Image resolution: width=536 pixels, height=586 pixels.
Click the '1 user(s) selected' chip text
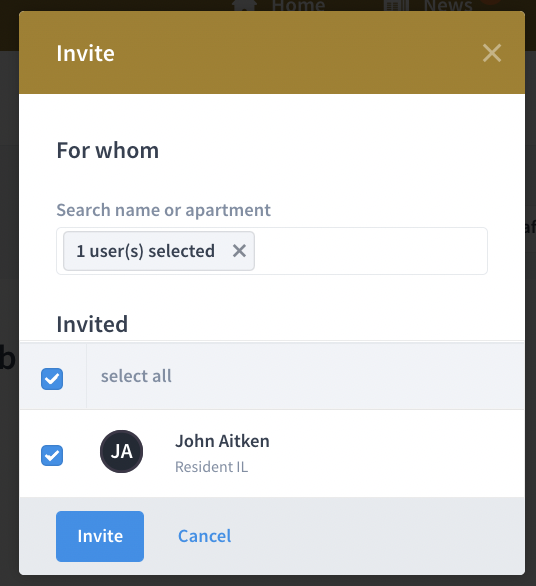coord(145,251)
